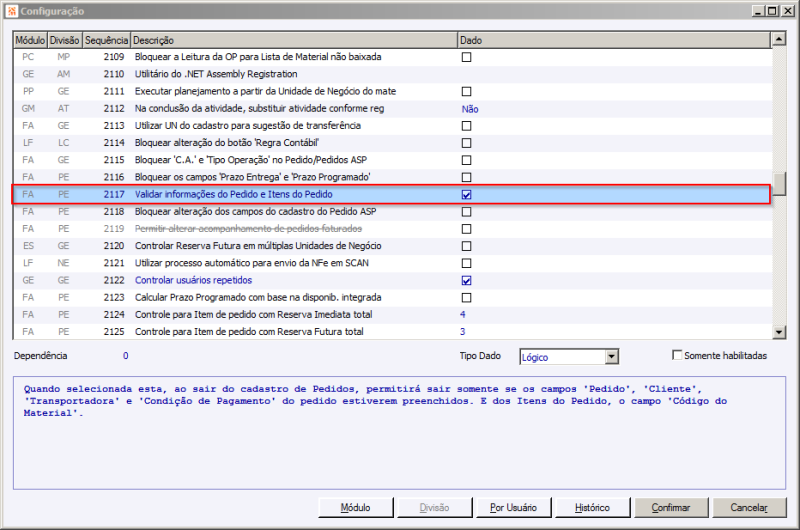Confirm changes with the Confirmar button
The height and width of the screenshot is (530, 800).
pos(671,508)
